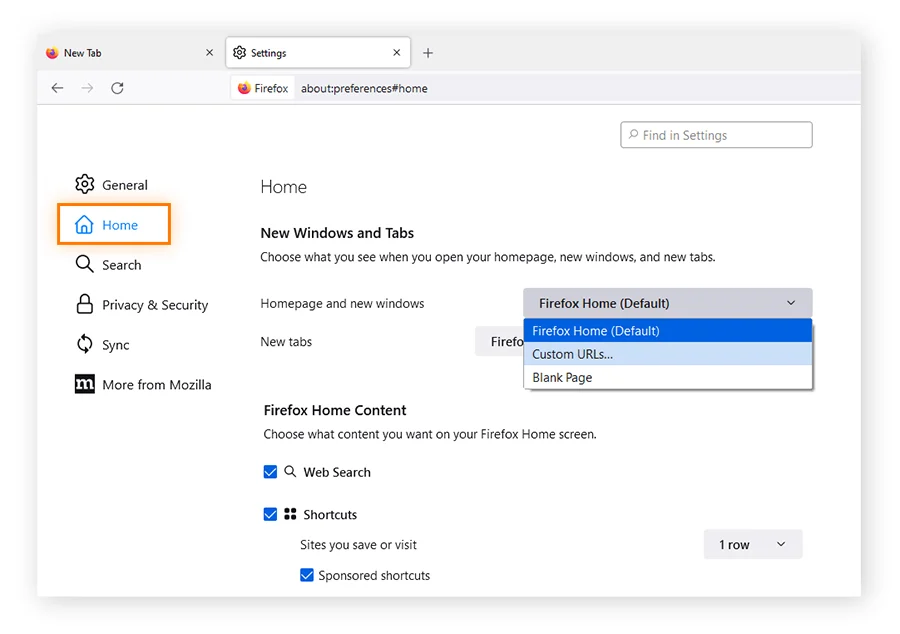The width and height of the screenshot is (900, 634).
Task: Open the '1 row' shortcuts dropdown
Action: pos(752,544)
